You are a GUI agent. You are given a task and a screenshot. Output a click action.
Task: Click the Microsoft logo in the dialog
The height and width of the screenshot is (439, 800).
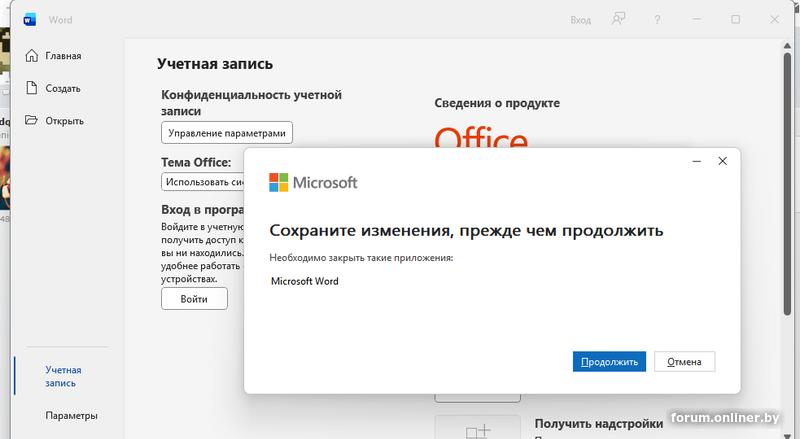tap(313, 182)
